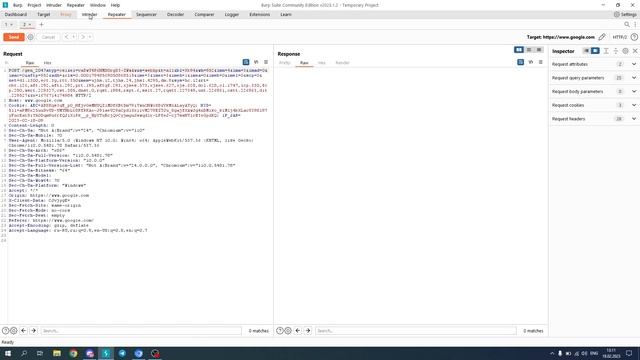Go back to previous request in history

[67, 37]
